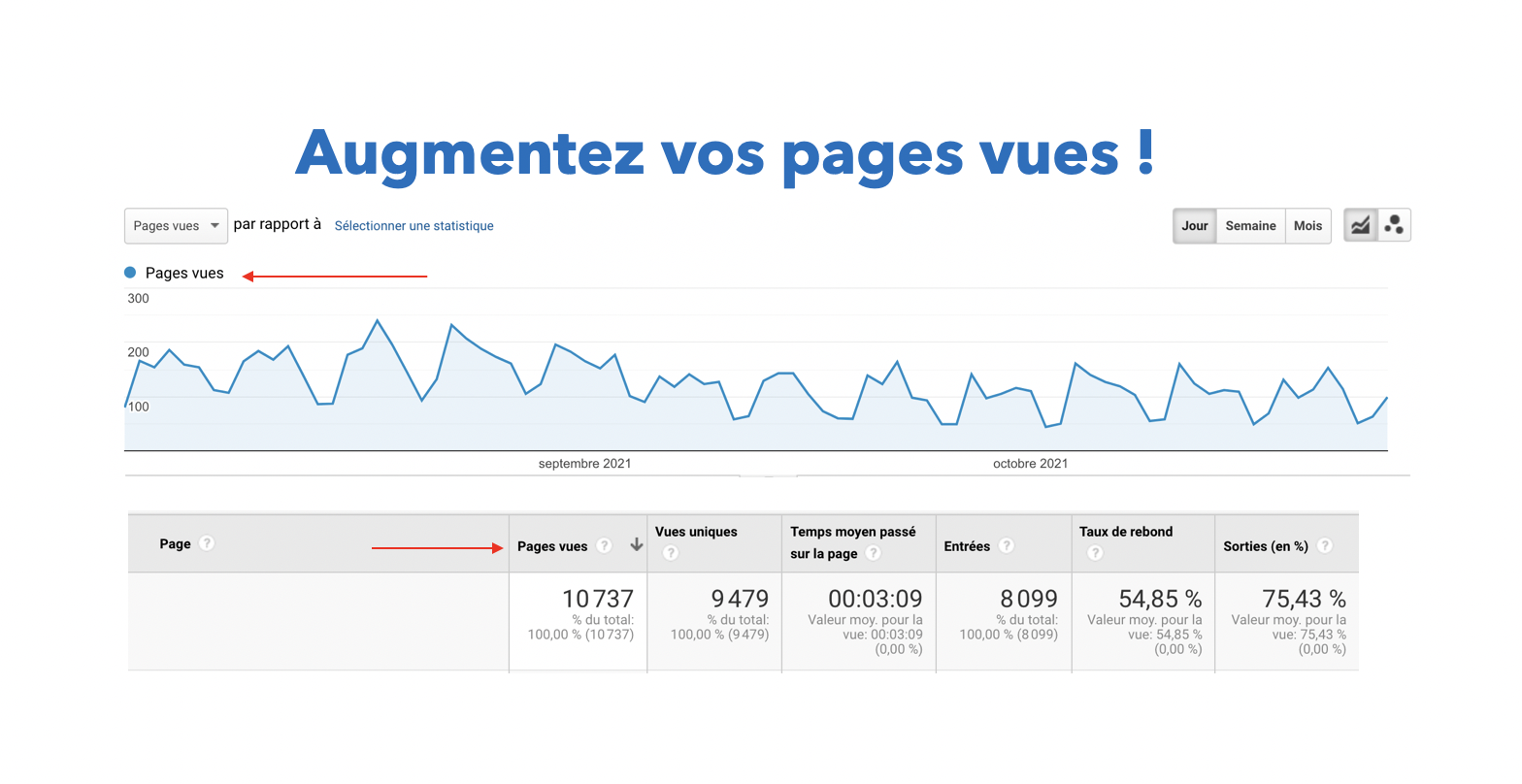The image size is (1522, 784).
Task: Click the par rapport à text
Action: pos(278,224)
